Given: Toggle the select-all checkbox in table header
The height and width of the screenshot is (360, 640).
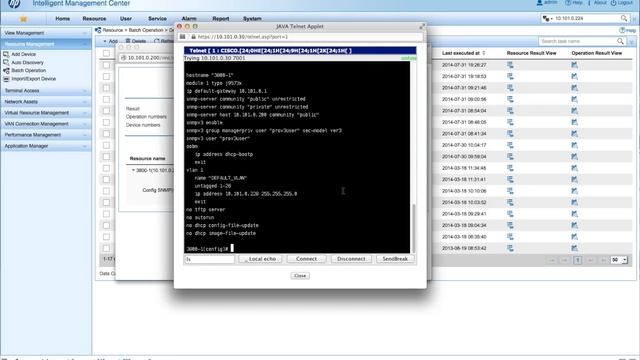Looking at the screenshot, I should (106, 53).
